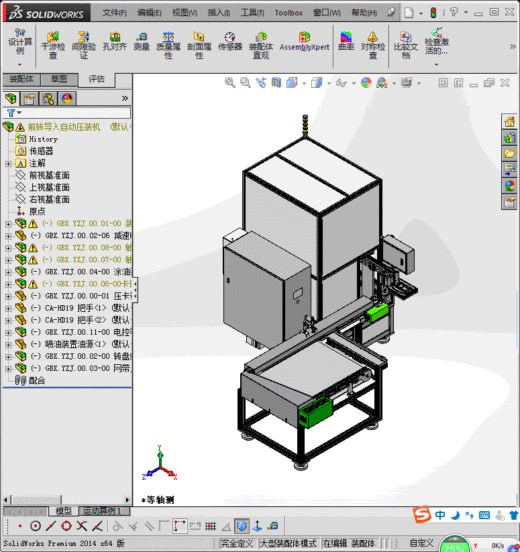
Task: Run Symmetry Check (对称检查)
Action: 373,45
